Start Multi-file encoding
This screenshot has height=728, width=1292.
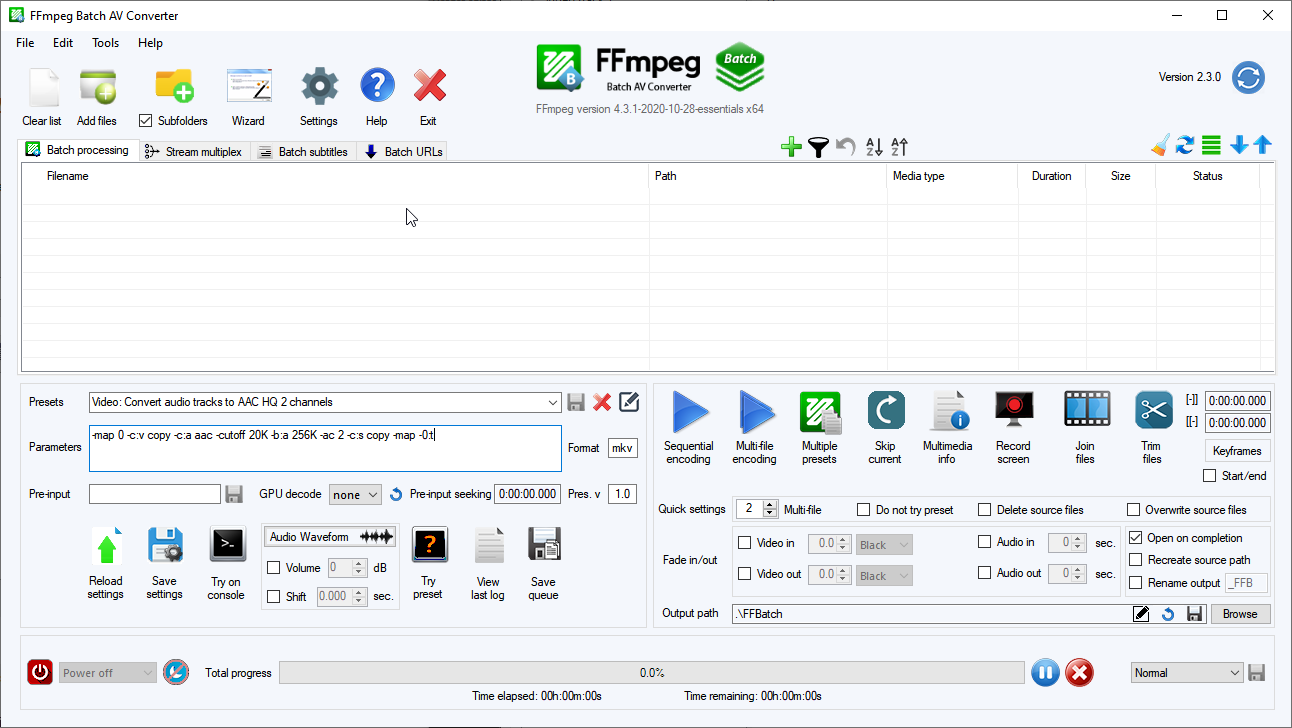point(755,412)
